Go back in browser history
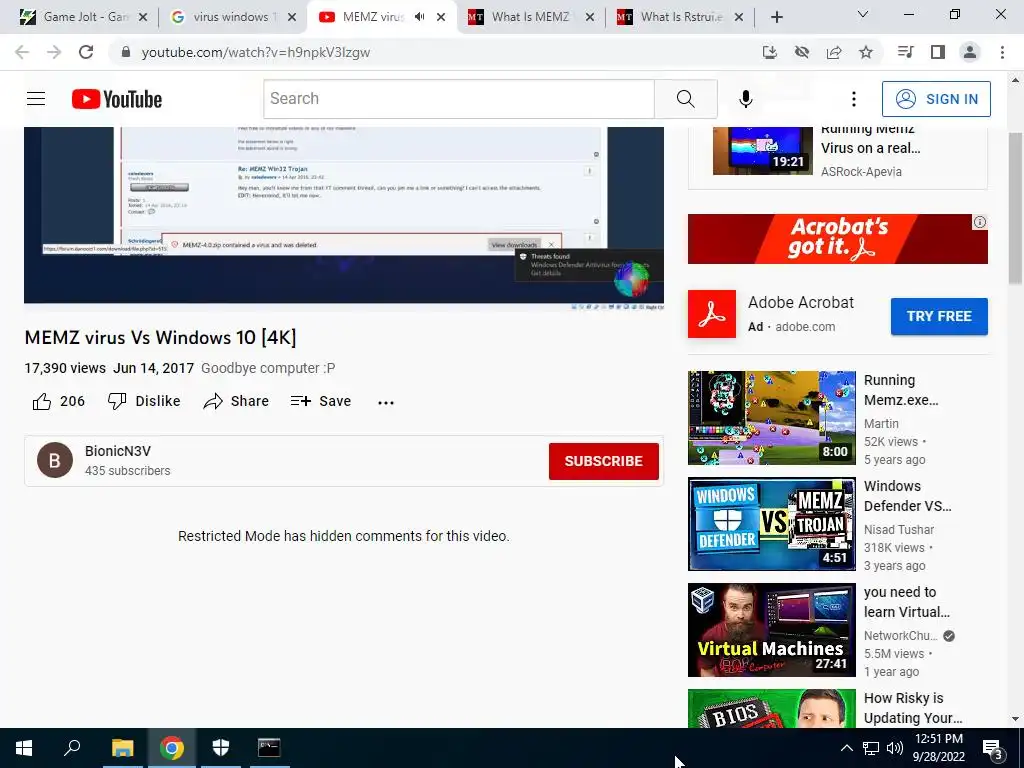 tap(22, 52)
